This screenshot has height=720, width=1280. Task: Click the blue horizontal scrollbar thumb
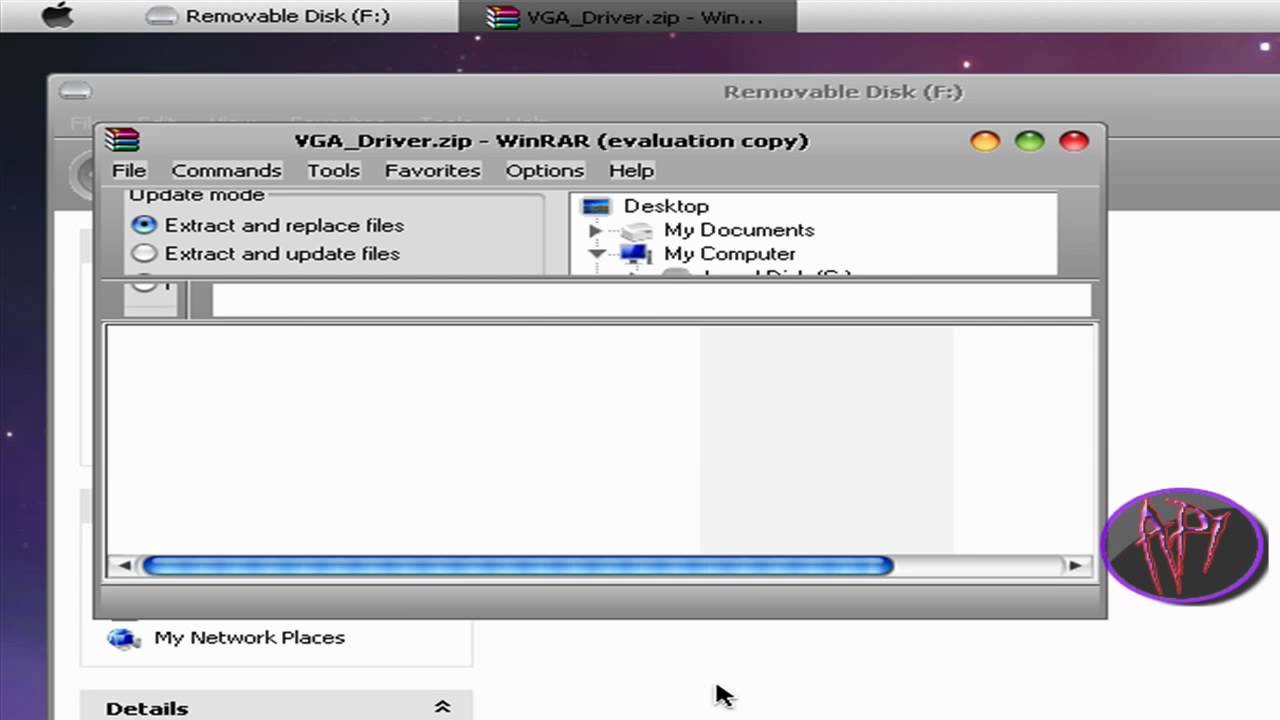pos(518,566)
